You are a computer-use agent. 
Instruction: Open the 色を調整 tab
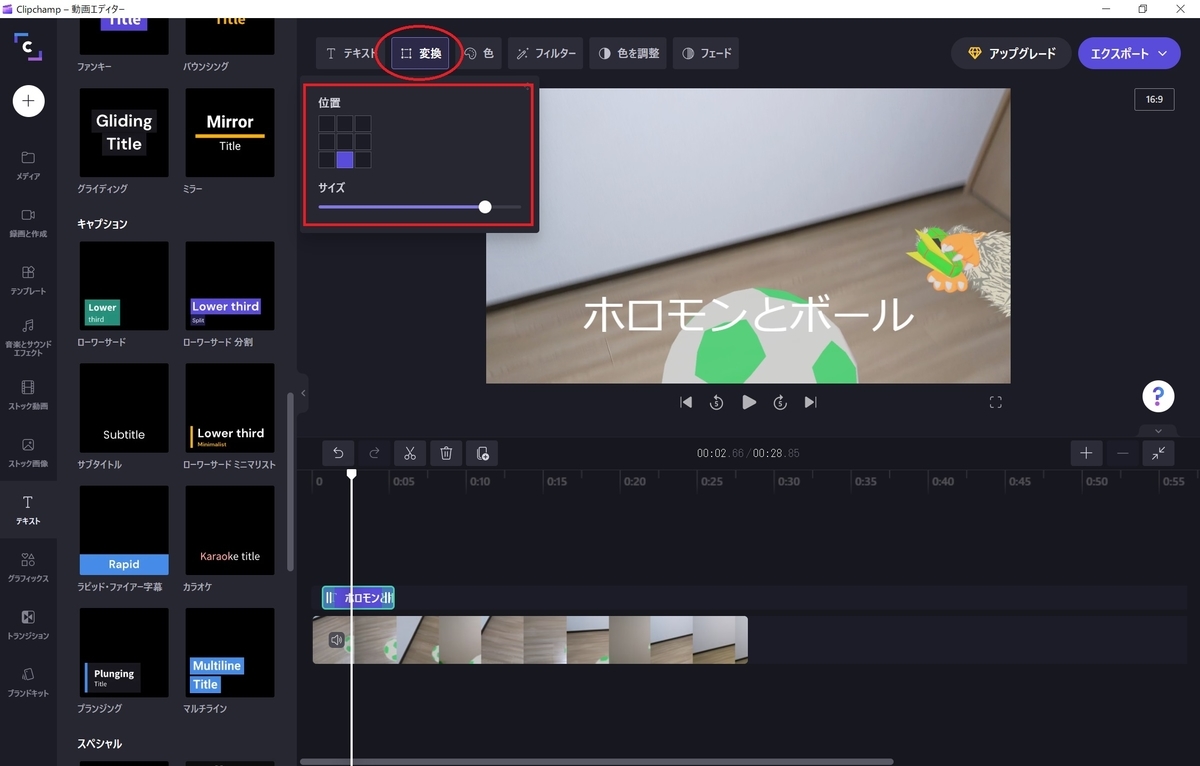[628, 53]
